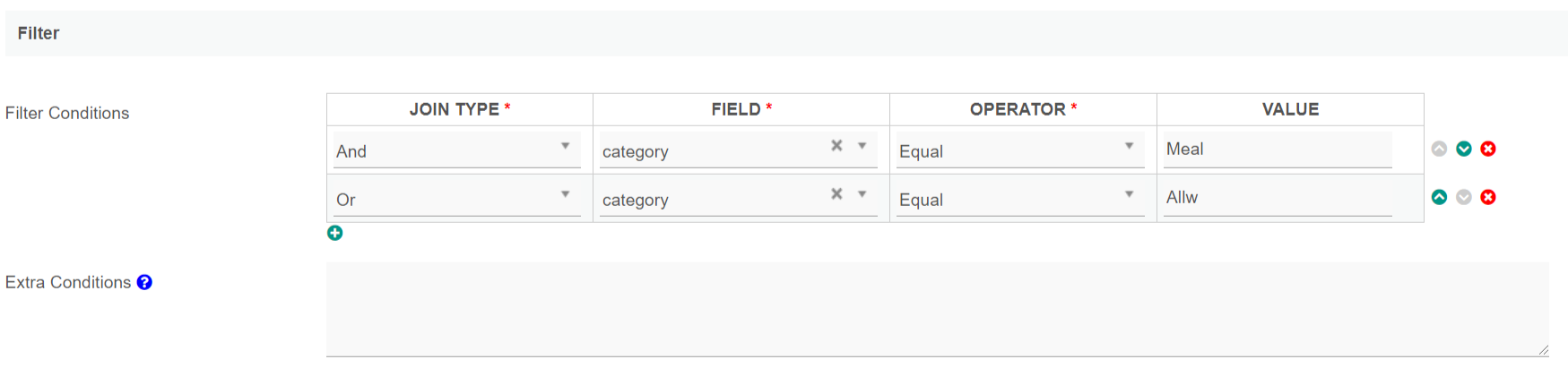The width and height of the screenshot is (1568, 368).
Task: Open second row Equal operator dropdown
Action: tap(1020, 199)
